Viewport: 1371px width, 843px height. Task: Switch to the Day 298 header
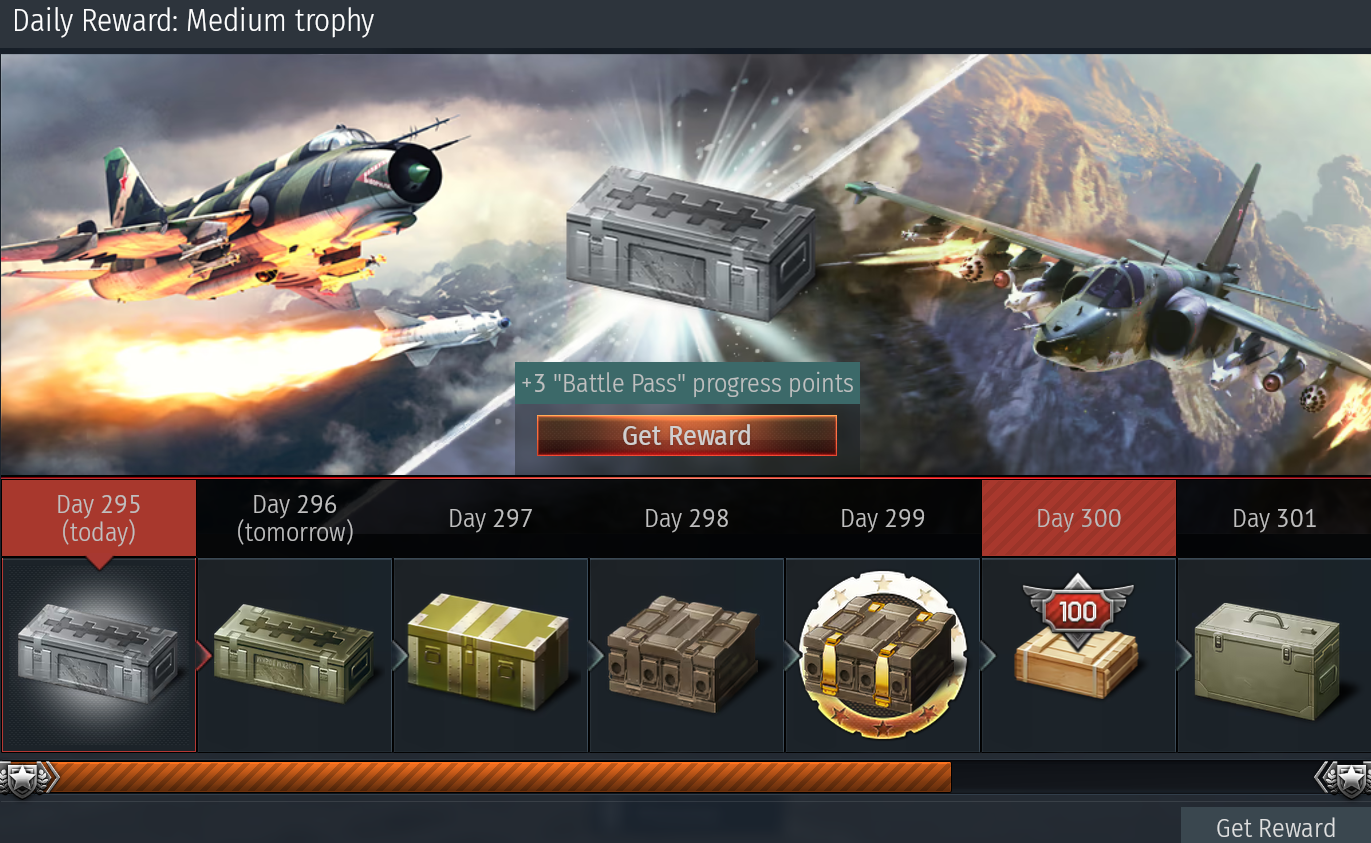[686, 518]
